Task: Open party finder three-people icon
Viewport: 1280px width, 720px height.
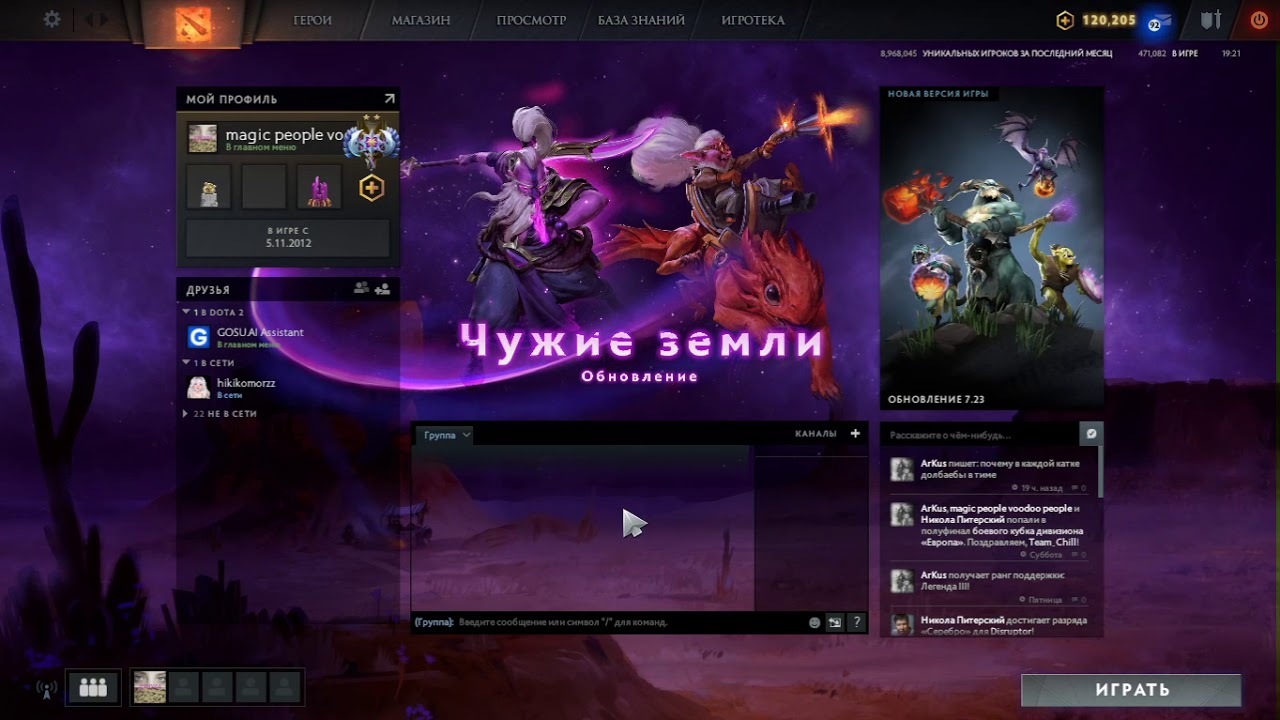Action: pos(93,687)
